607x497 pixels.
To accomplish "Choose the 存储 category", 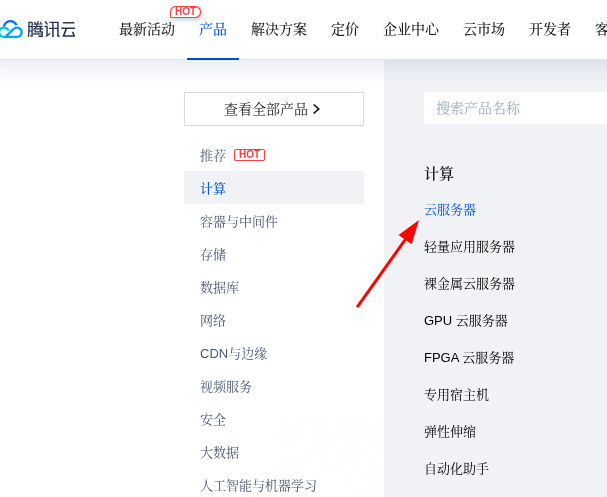I will click(x=213, y=255).
